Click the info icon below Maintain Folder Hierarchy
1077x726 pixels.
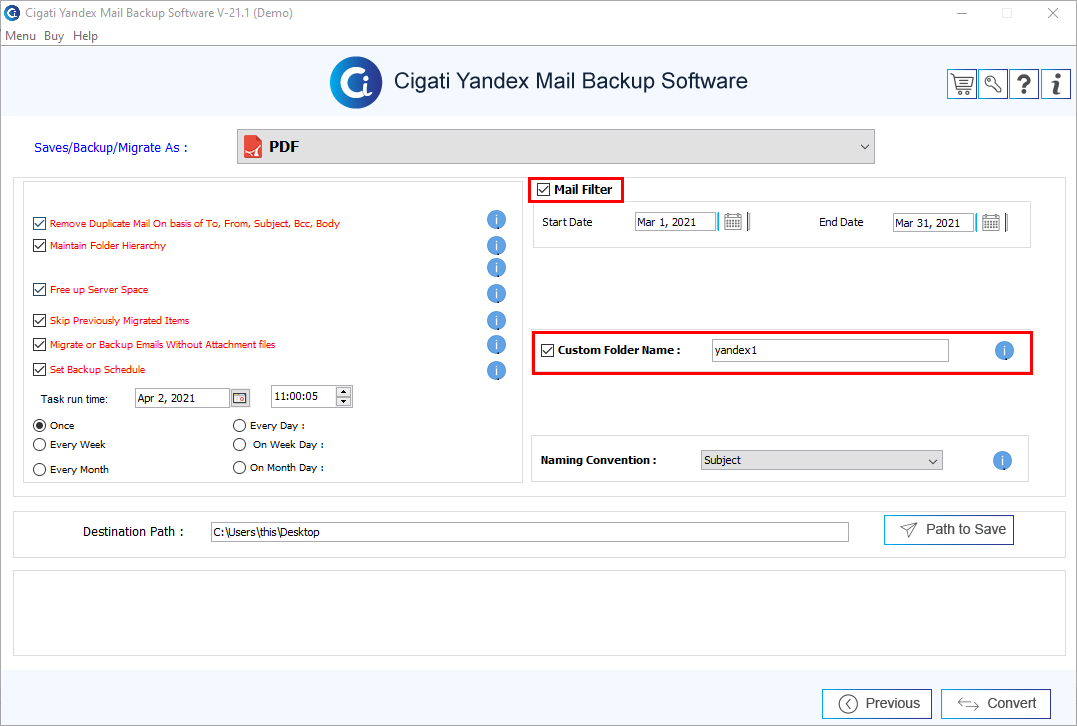click(496, 268)
